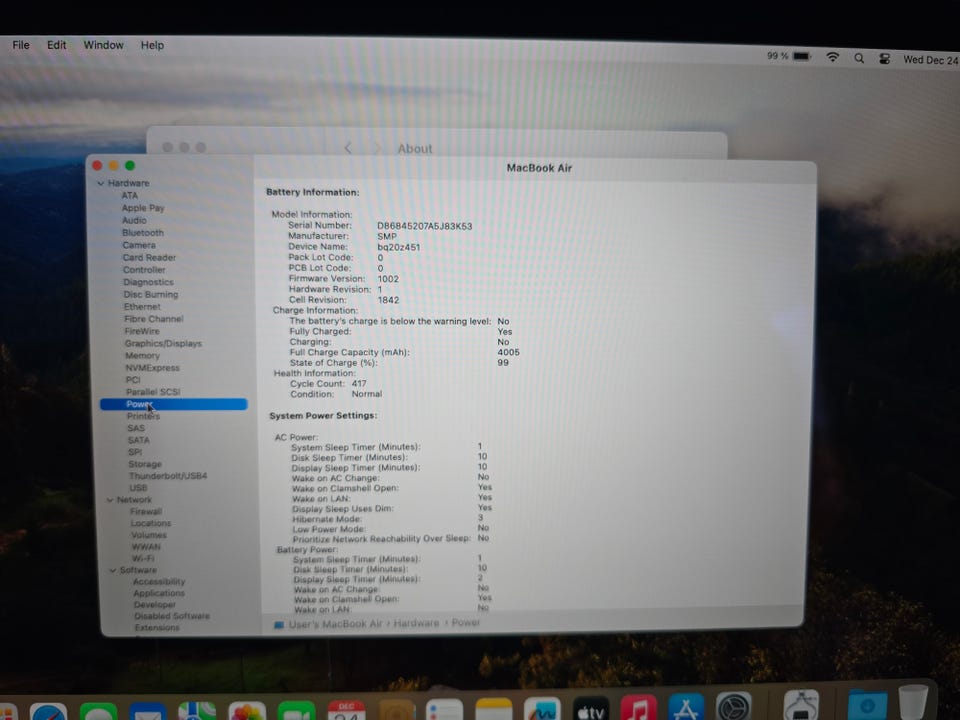This screenshot has height=720, width=960.
Task: Open Maps from the Dock
Action: coord(197,711)
